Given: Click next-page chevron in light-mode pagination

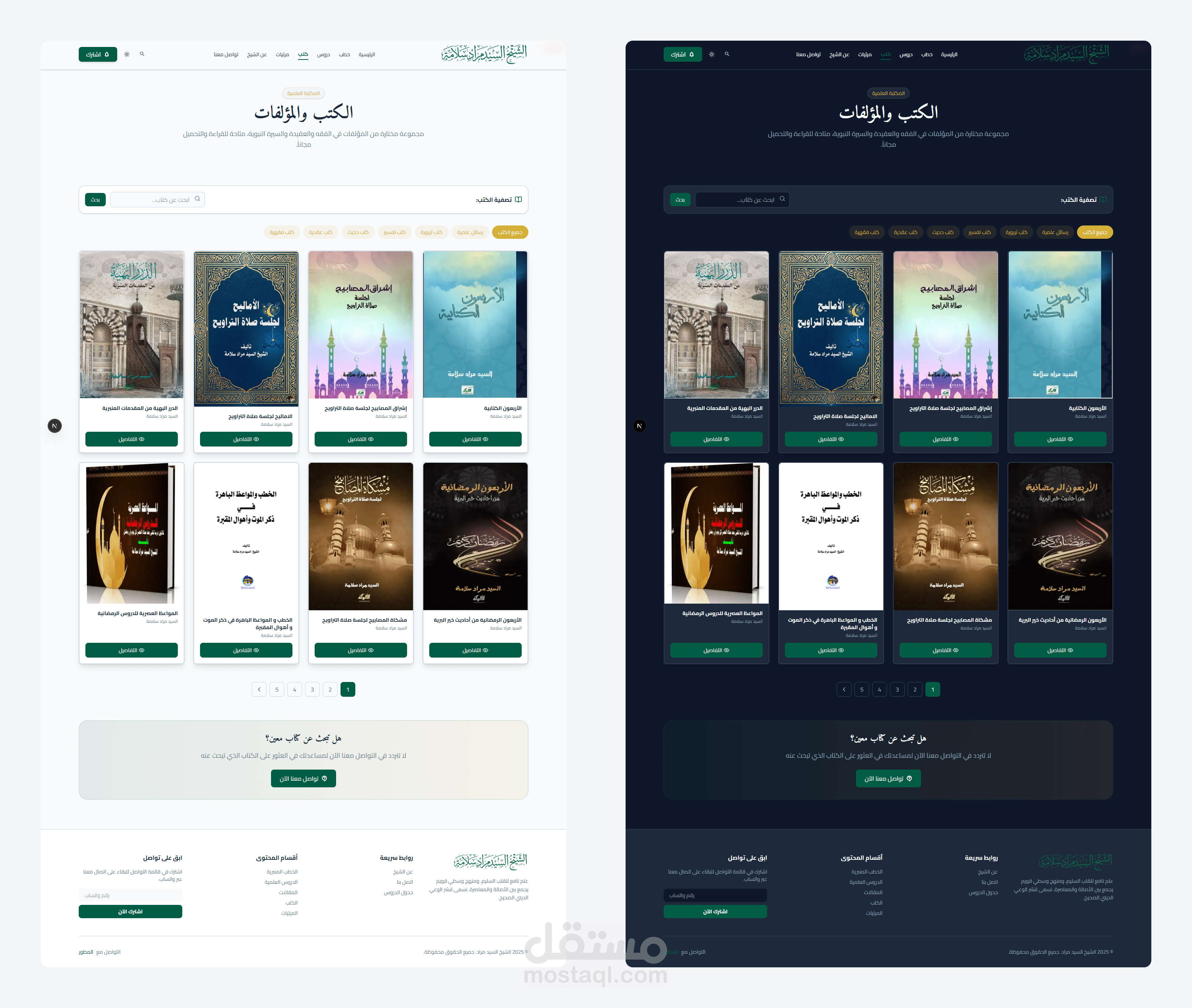Looking at the screenshot, I should tap(259, 690).
